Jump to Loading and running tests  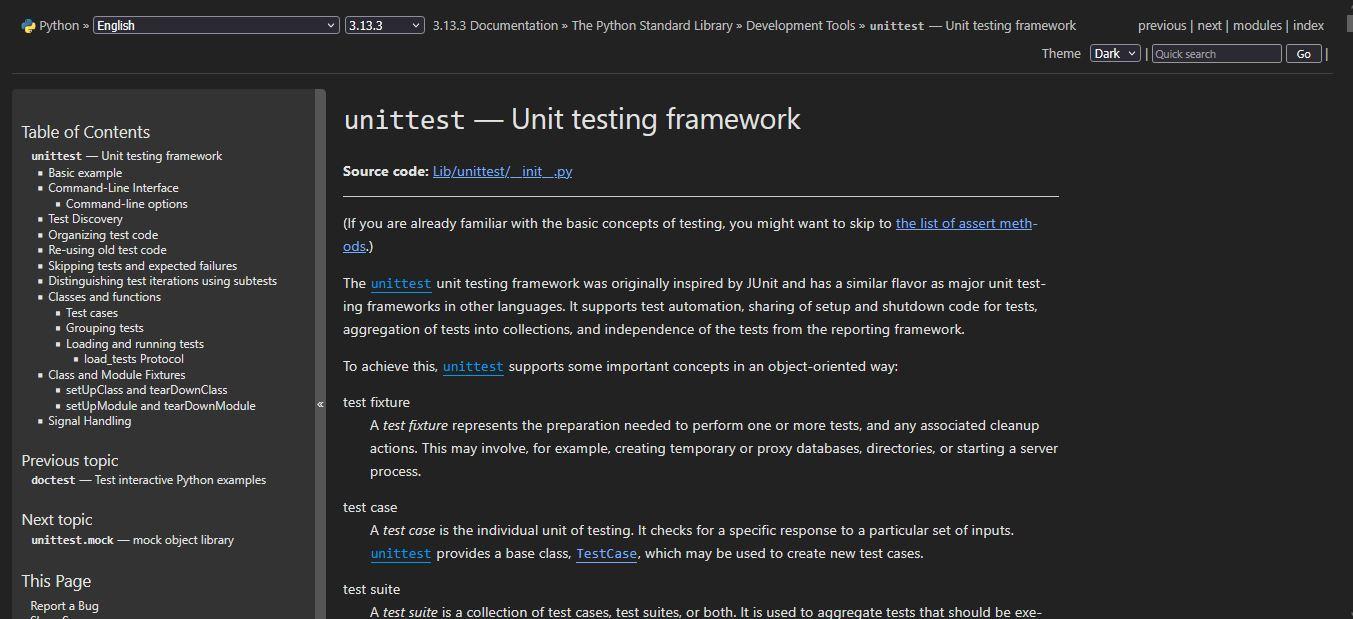(135, 344)
